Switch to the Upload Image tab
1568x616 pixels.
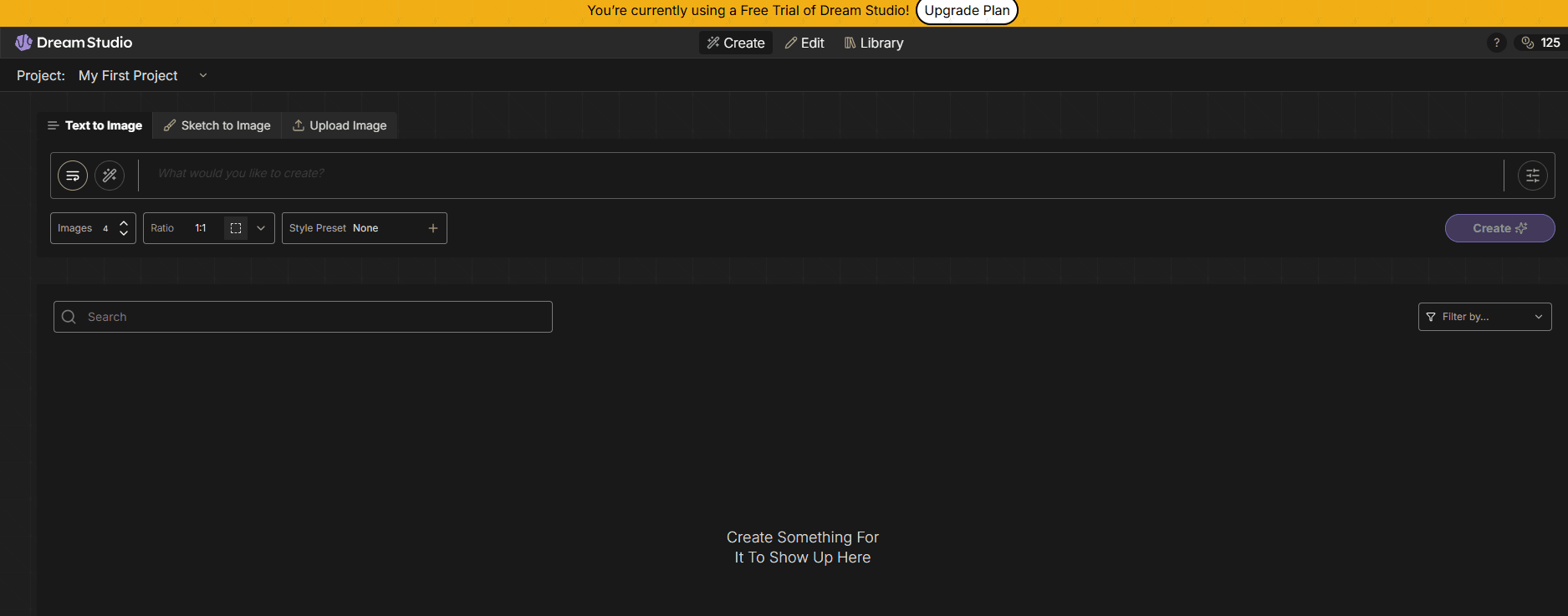pyautogui.click(x=340, y=125)
